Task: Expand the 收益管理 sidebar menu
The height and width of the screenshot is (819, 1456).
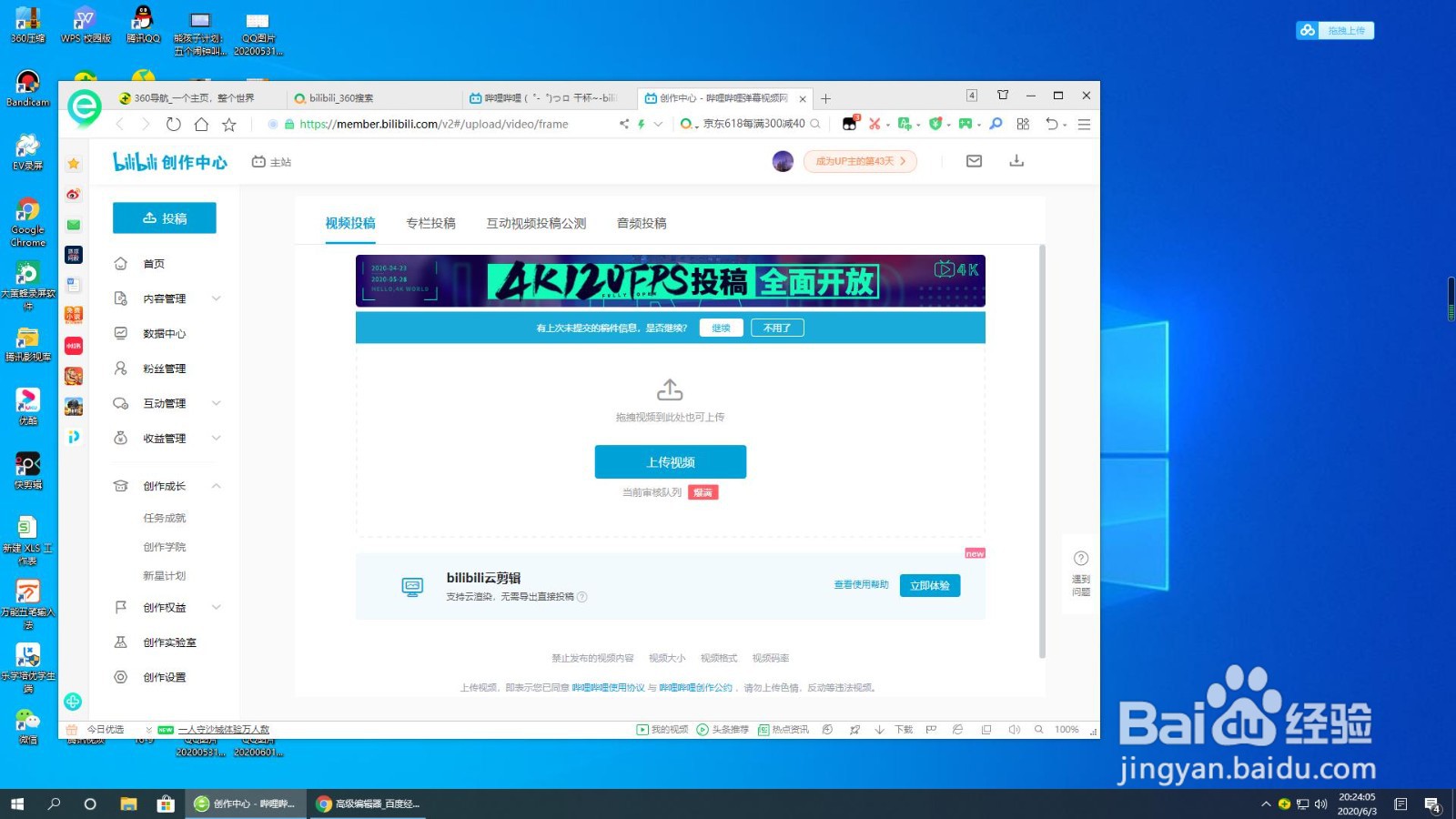Action: point(216,438)
